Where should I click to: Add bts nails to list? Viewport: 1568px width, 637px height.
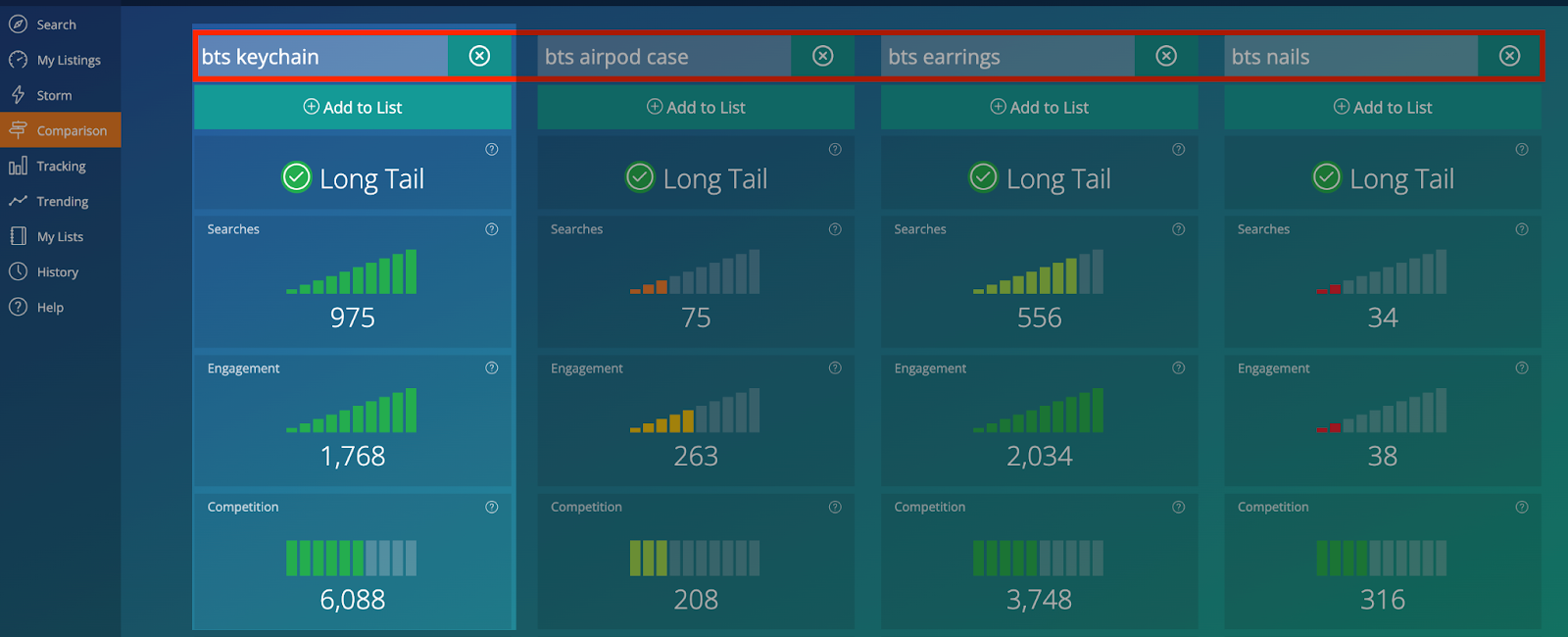click(1382, 107)
